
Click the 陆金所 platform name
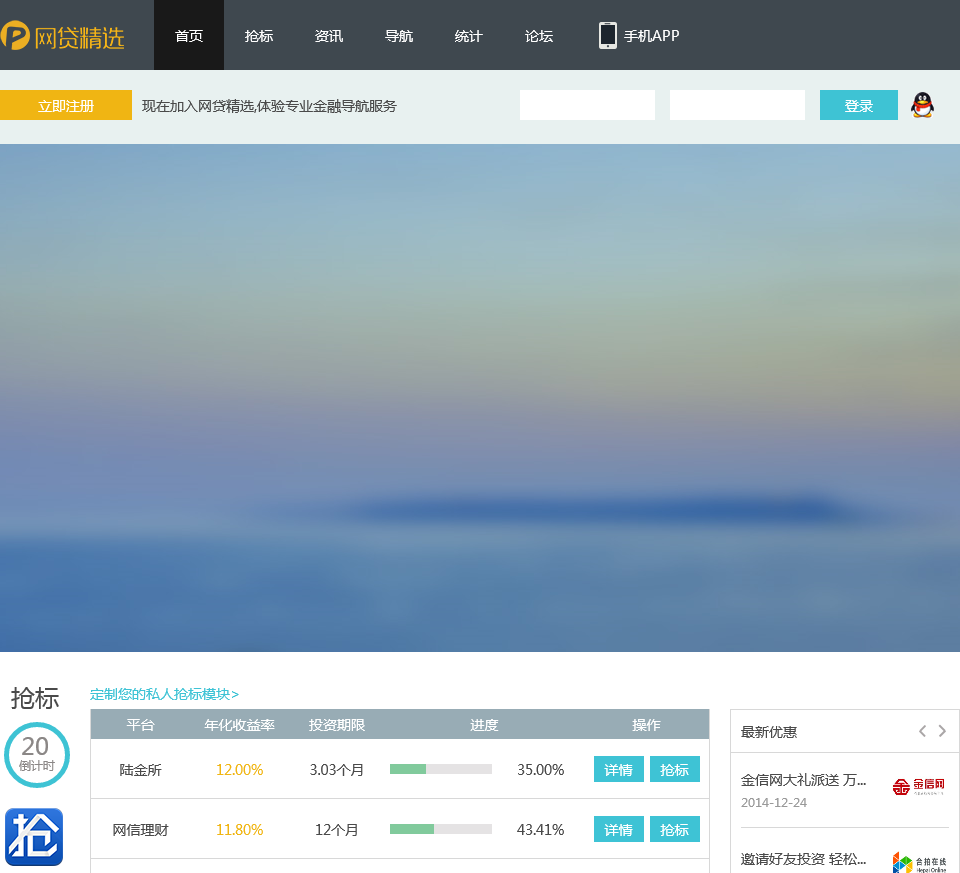pos(140,770)
